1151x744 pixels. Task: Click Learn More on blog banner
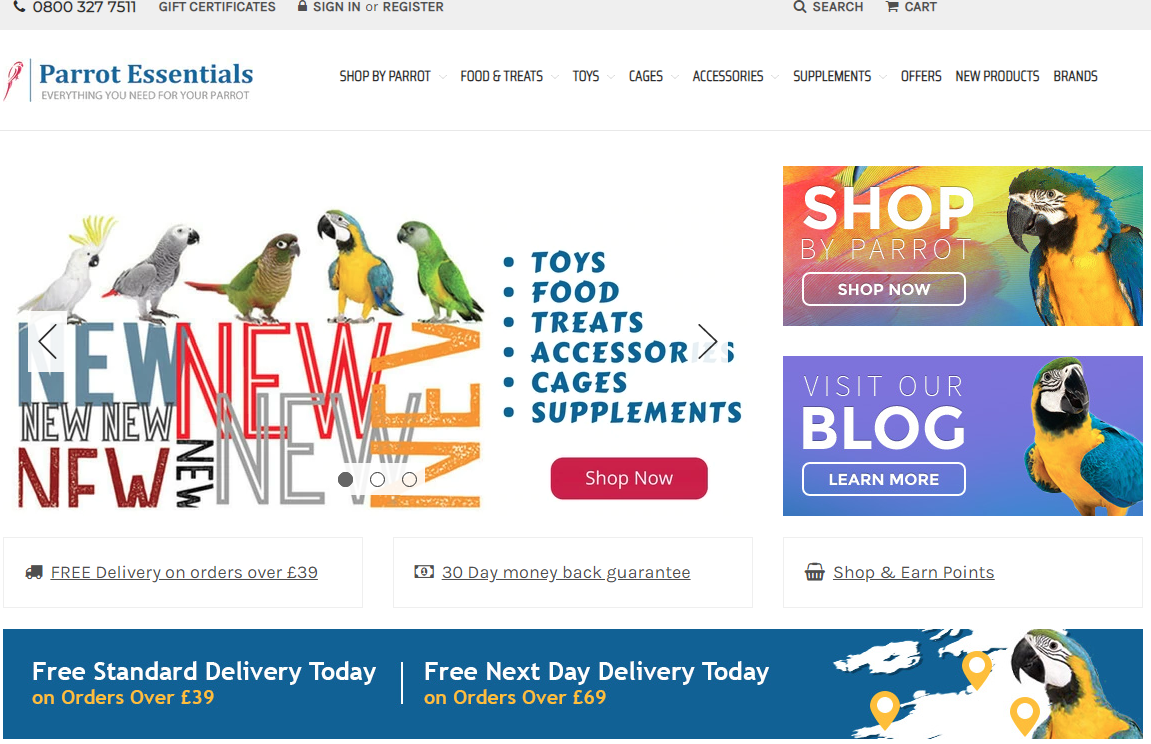(x=884, y=479)
